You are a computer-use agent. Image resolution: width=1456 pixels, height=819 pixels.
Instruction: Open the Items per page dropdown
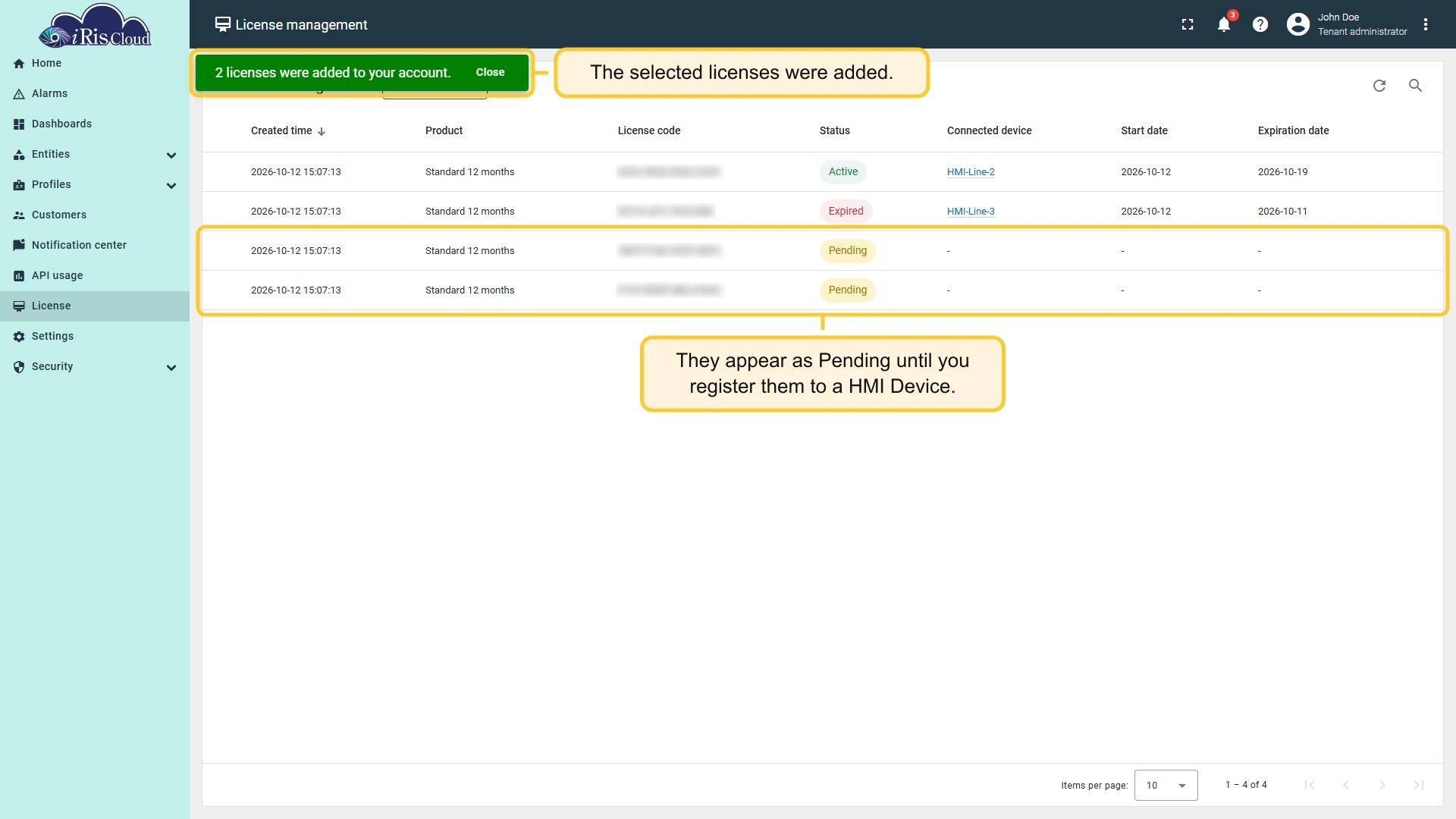pyautogui.click(x=1166, y=785)
